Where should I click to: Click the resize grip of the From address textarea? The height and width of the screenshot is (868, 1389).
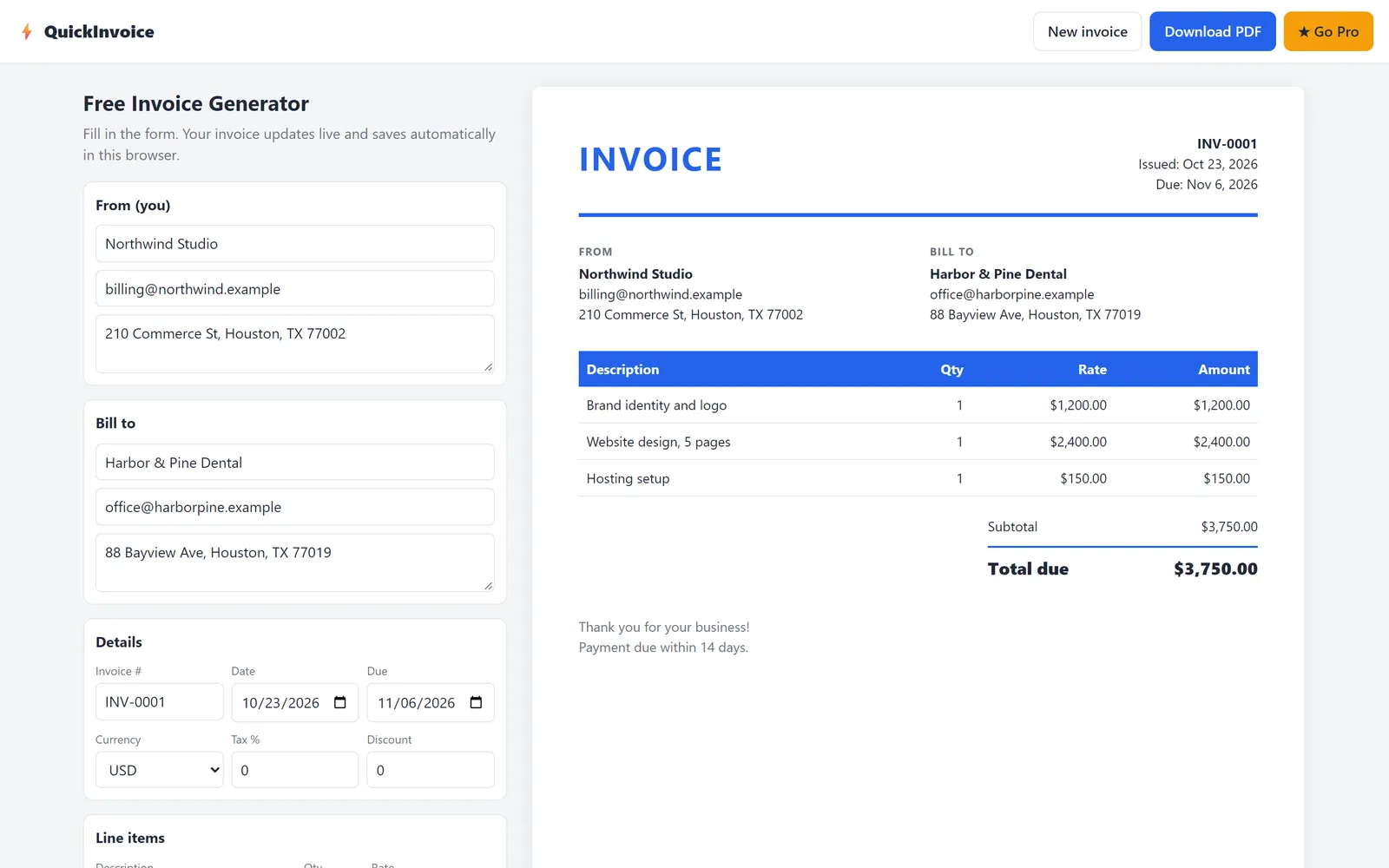pos(489,367)
